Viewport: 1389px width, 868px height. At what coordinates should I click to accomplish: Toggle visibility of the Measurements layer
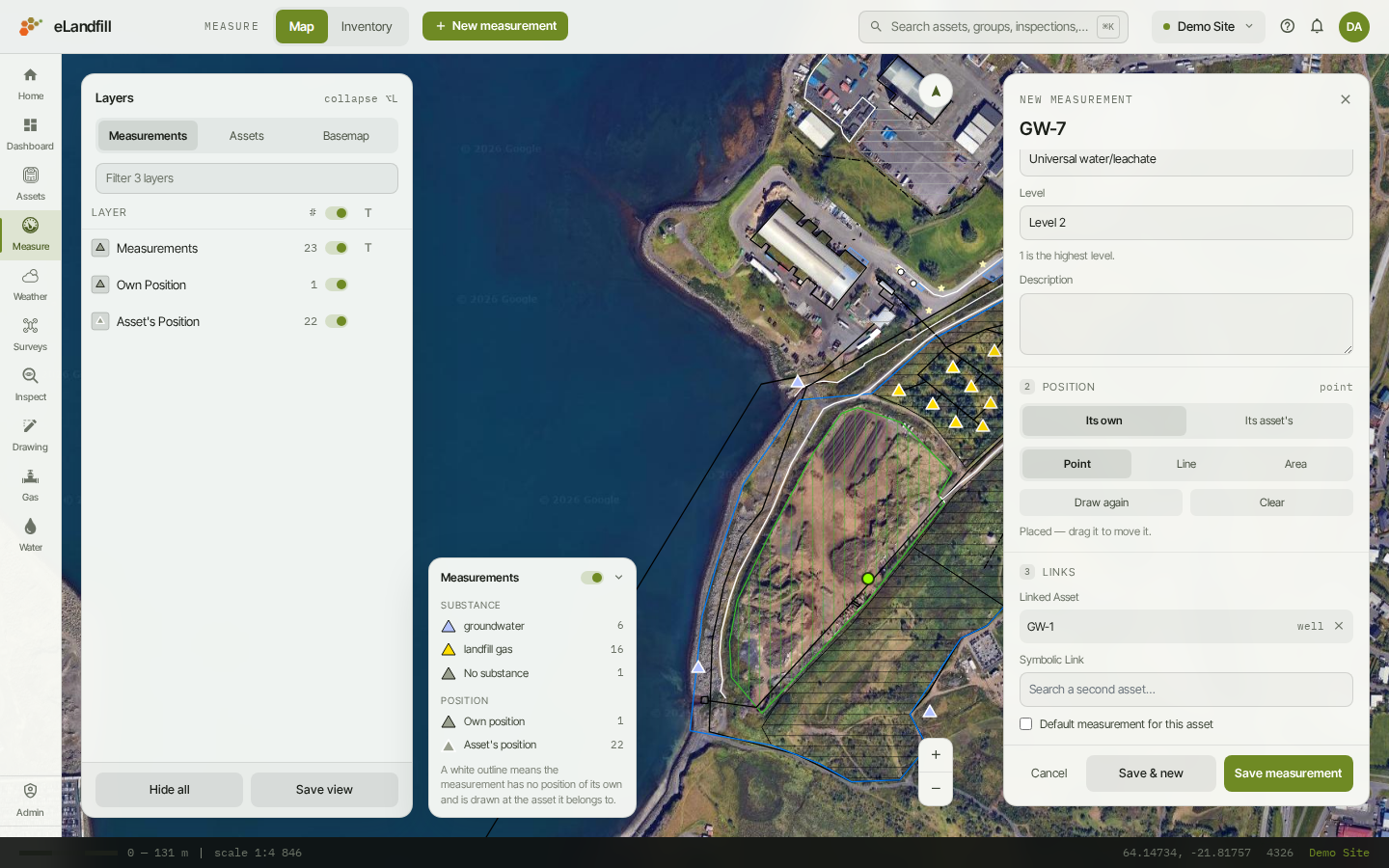(337, 248)
